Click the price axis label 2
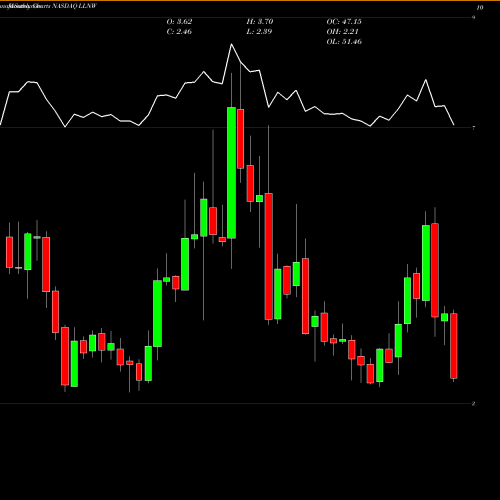 [x=473, y=404]
